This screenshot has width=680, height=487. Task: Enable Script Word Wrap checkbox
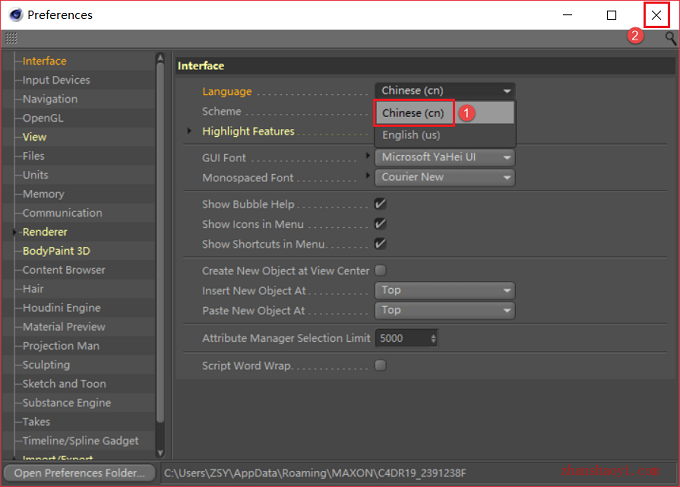380,366
